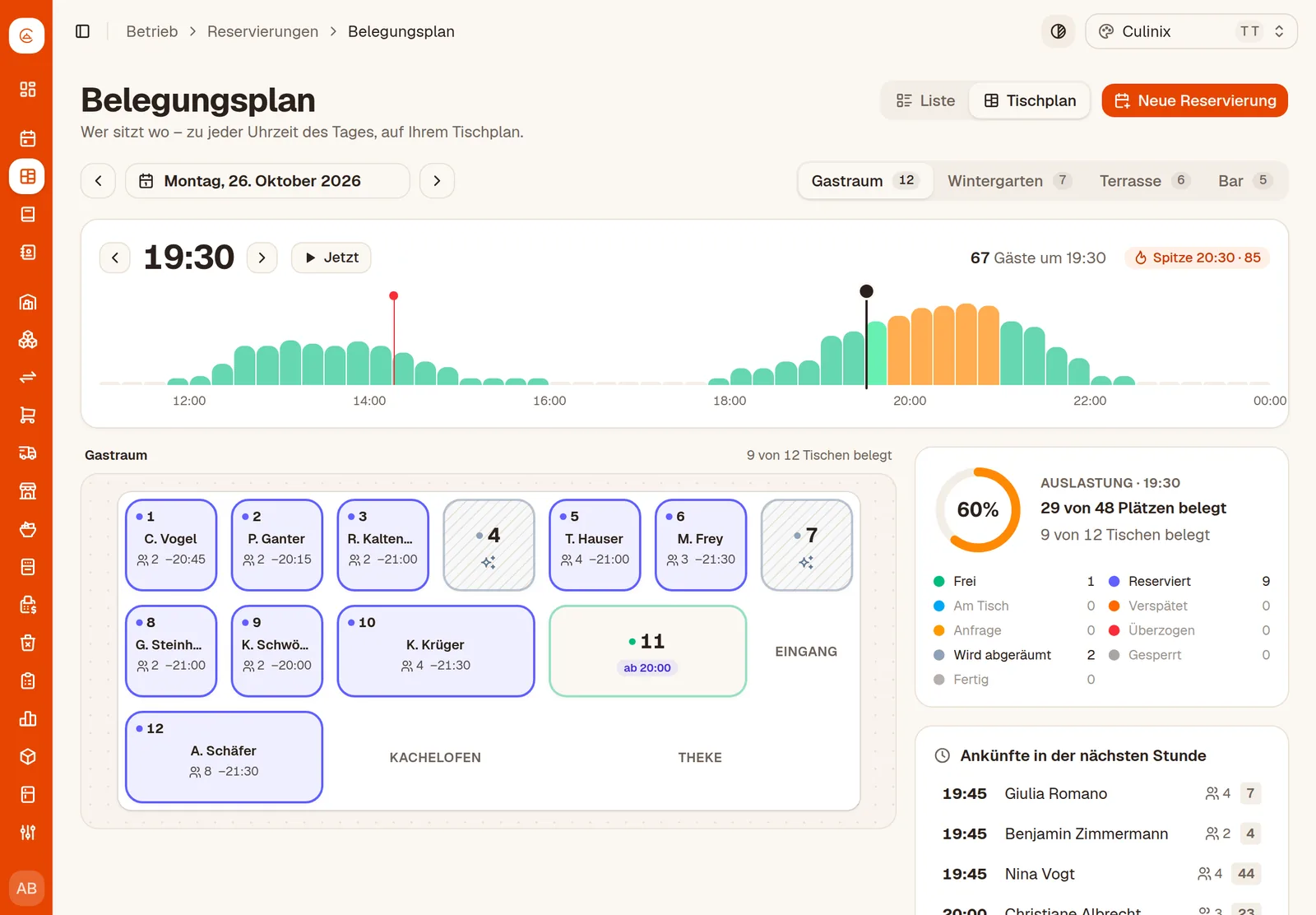
Task: Expand the Culinix workspace switcher
Action: pos(1191,31)
